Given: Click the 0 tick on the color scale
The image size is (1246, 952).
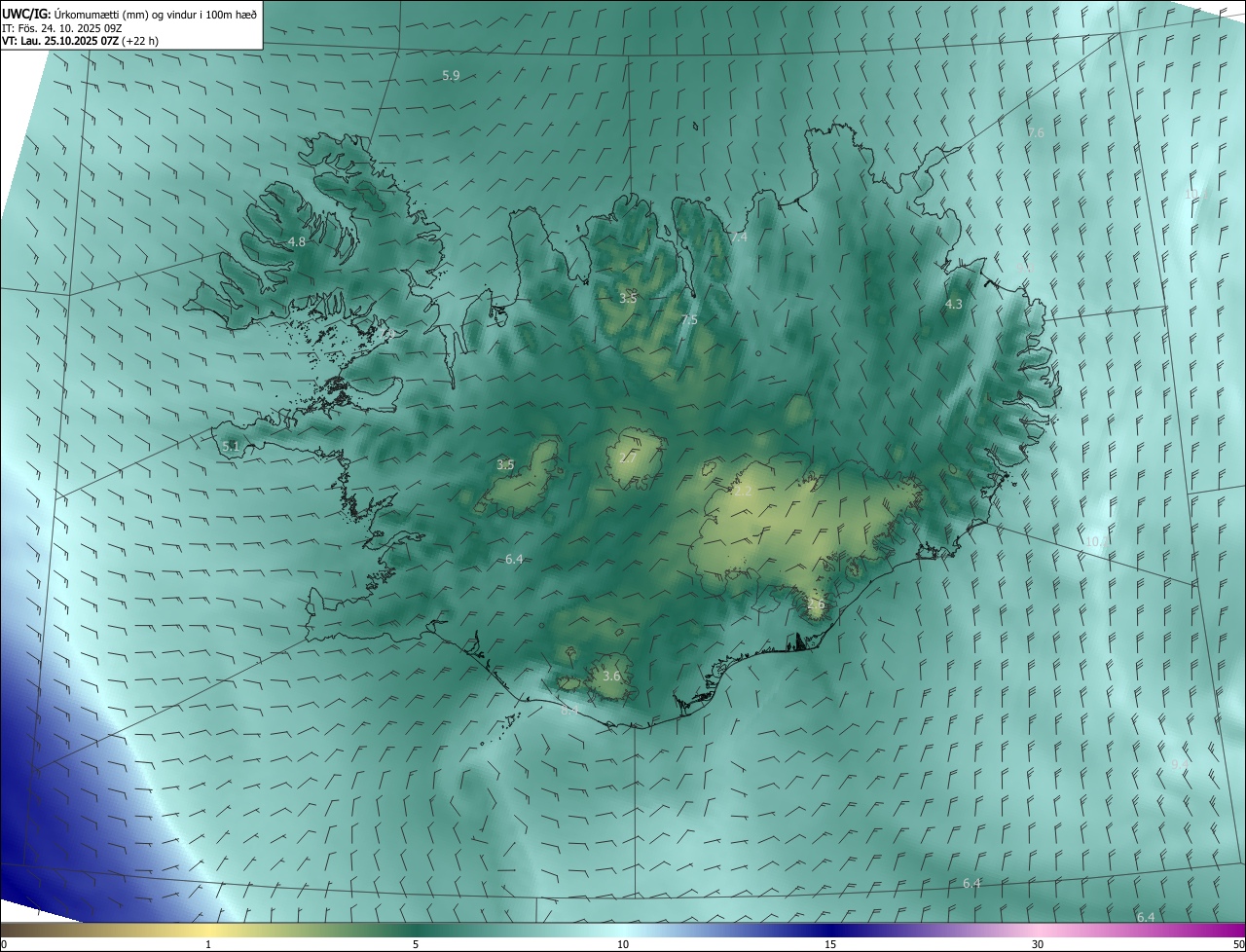Looking at the screenshot, I should (x=4, y=944).
